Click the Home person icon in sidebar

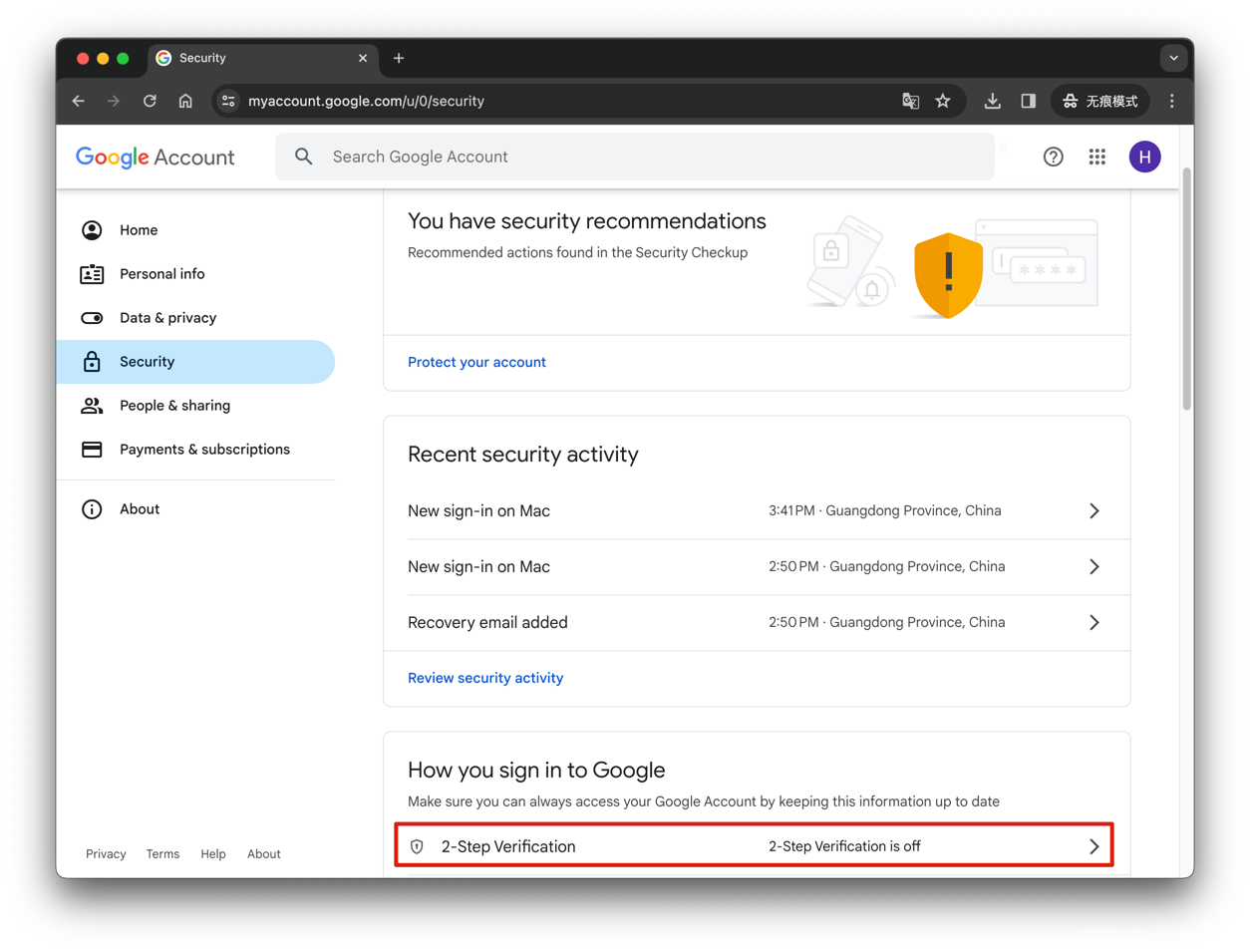[x=92, y=230]
